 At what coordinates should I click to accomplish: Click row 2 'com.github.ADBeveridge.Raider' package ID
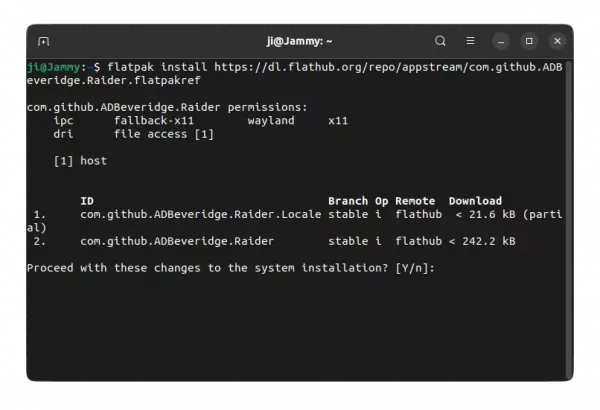click(177, 241)
